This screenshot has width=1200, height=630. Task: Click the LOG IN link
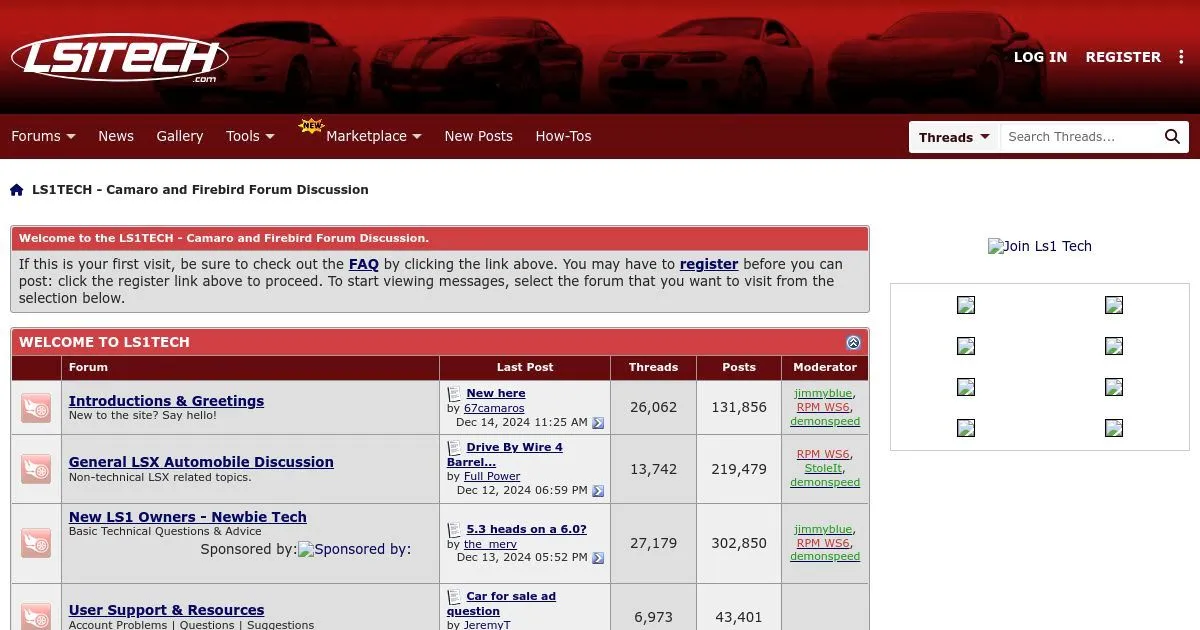(1040, 57)
